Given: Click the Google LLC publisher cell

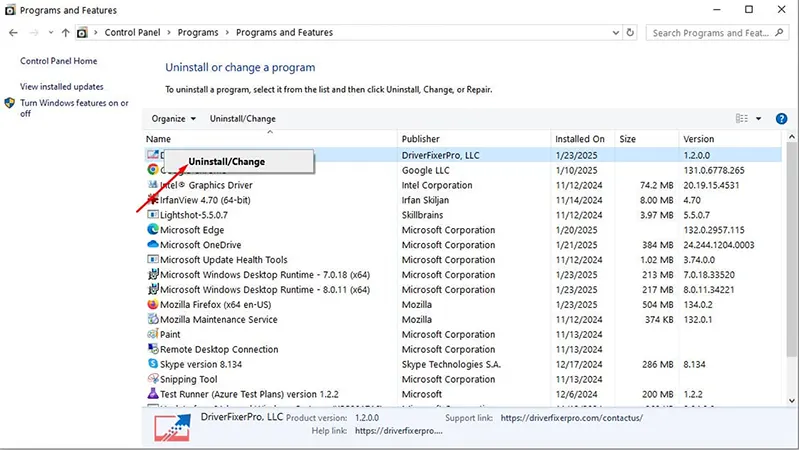Looking at the screenshot, I should pyautogui.click(x=425, y=170).
